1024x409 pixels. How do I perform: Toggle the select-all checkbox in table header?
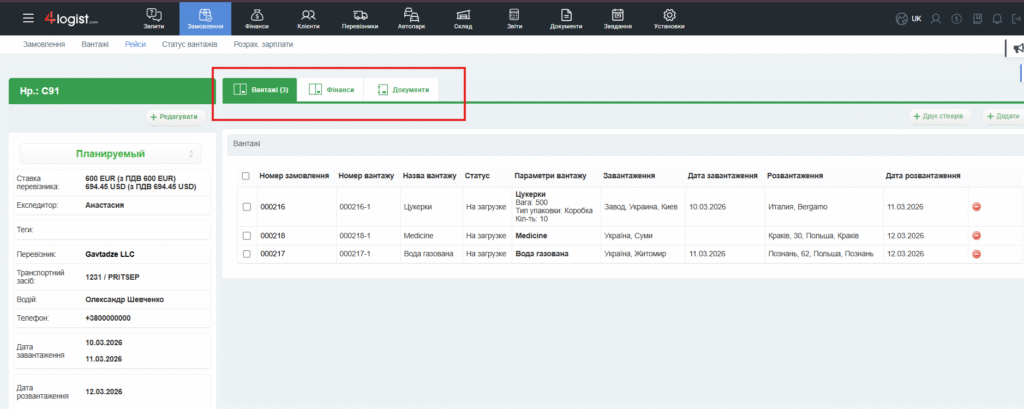[x=246, y=176]
